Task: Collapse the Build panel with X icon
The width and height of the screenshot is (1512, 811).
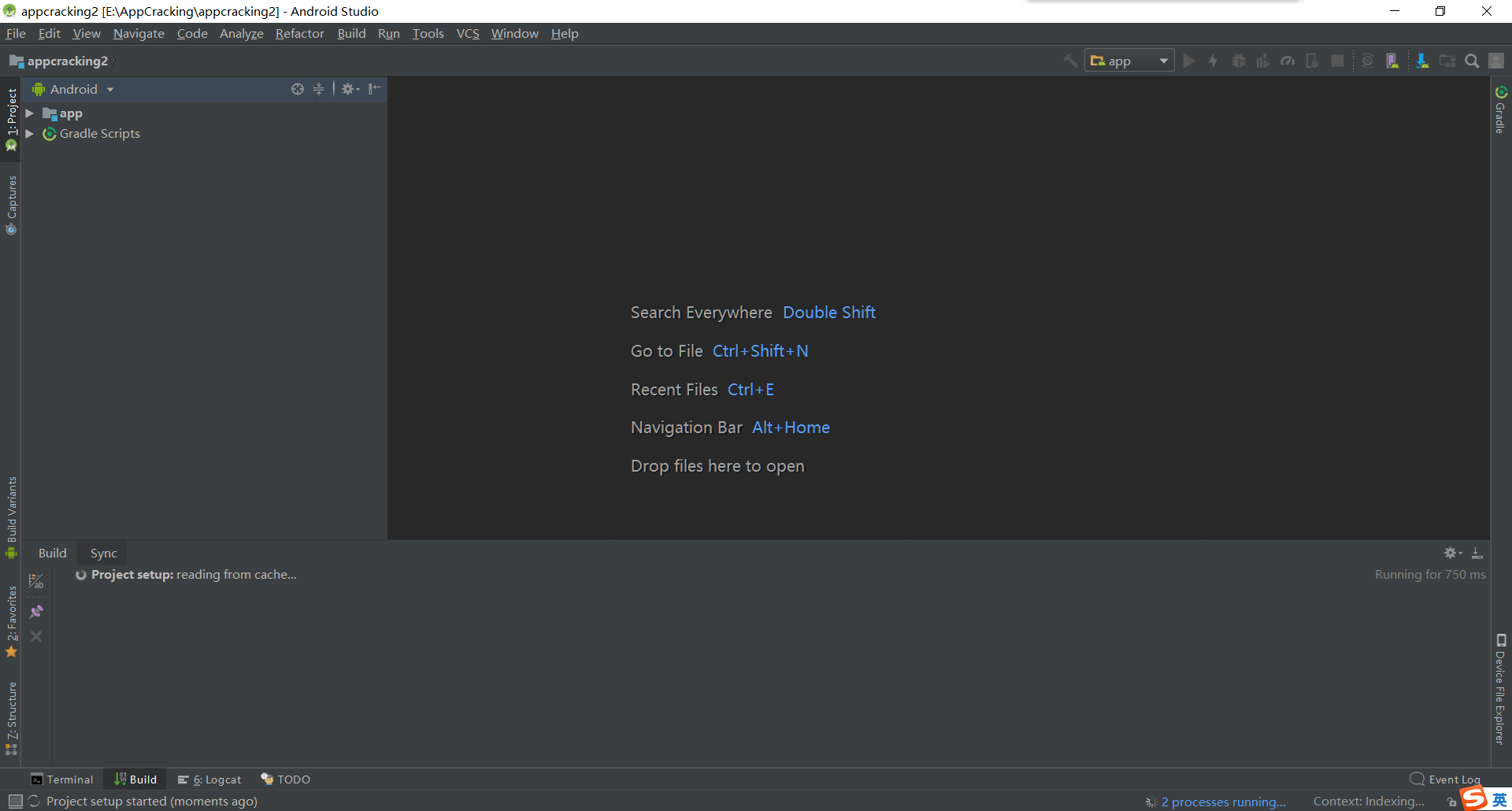Action: 35,636
